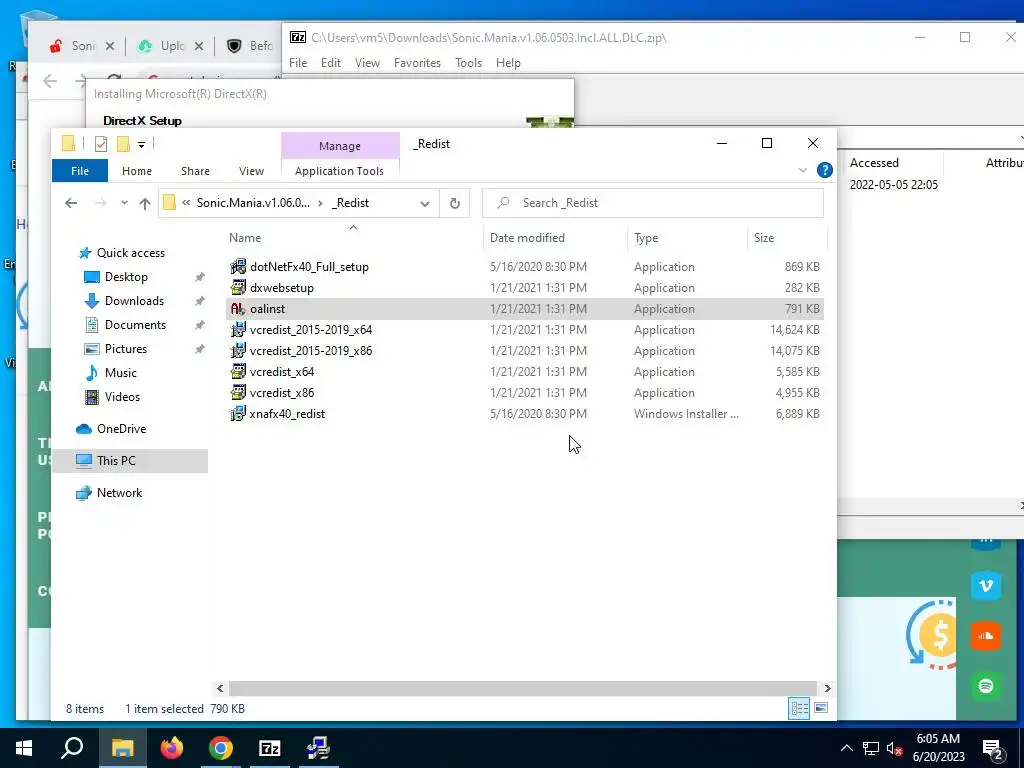Click horizontal scrollbar left arrow
The image size is (1024, 768).
pyautogui.click(x=220, y=688)
